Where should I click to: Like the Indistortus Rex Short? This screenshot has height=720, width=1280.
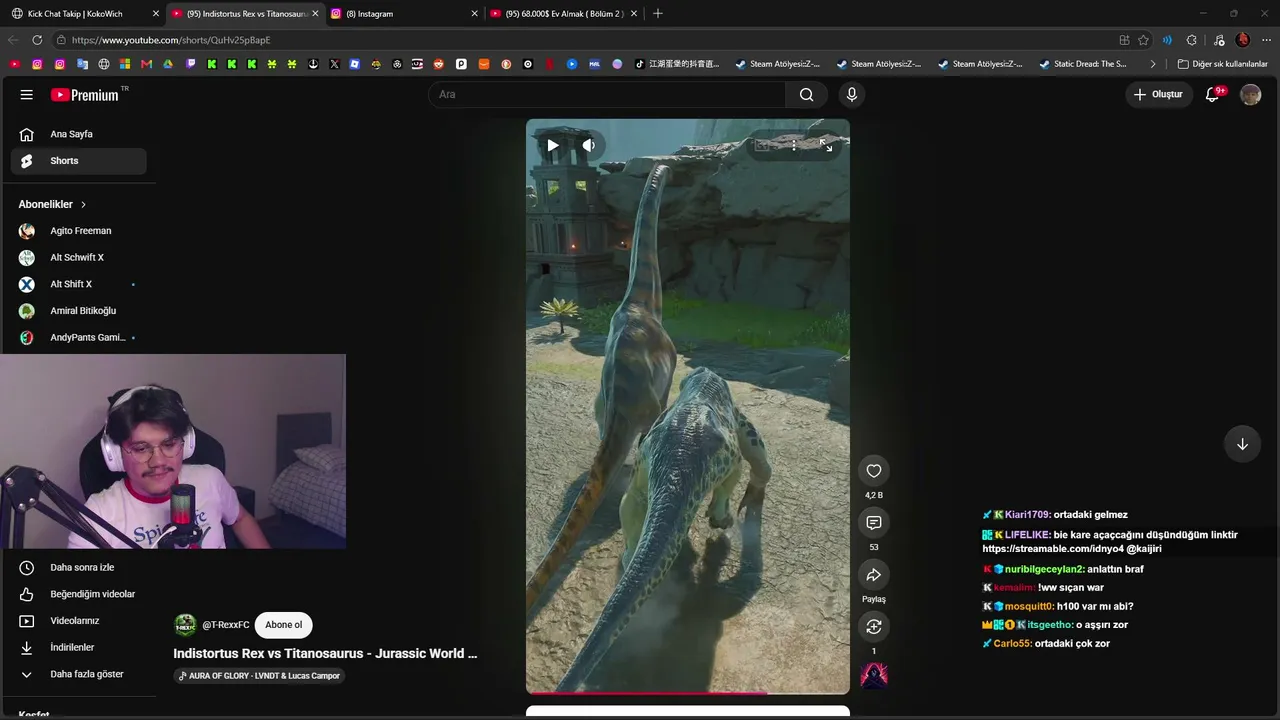click(x=874, y=471)
